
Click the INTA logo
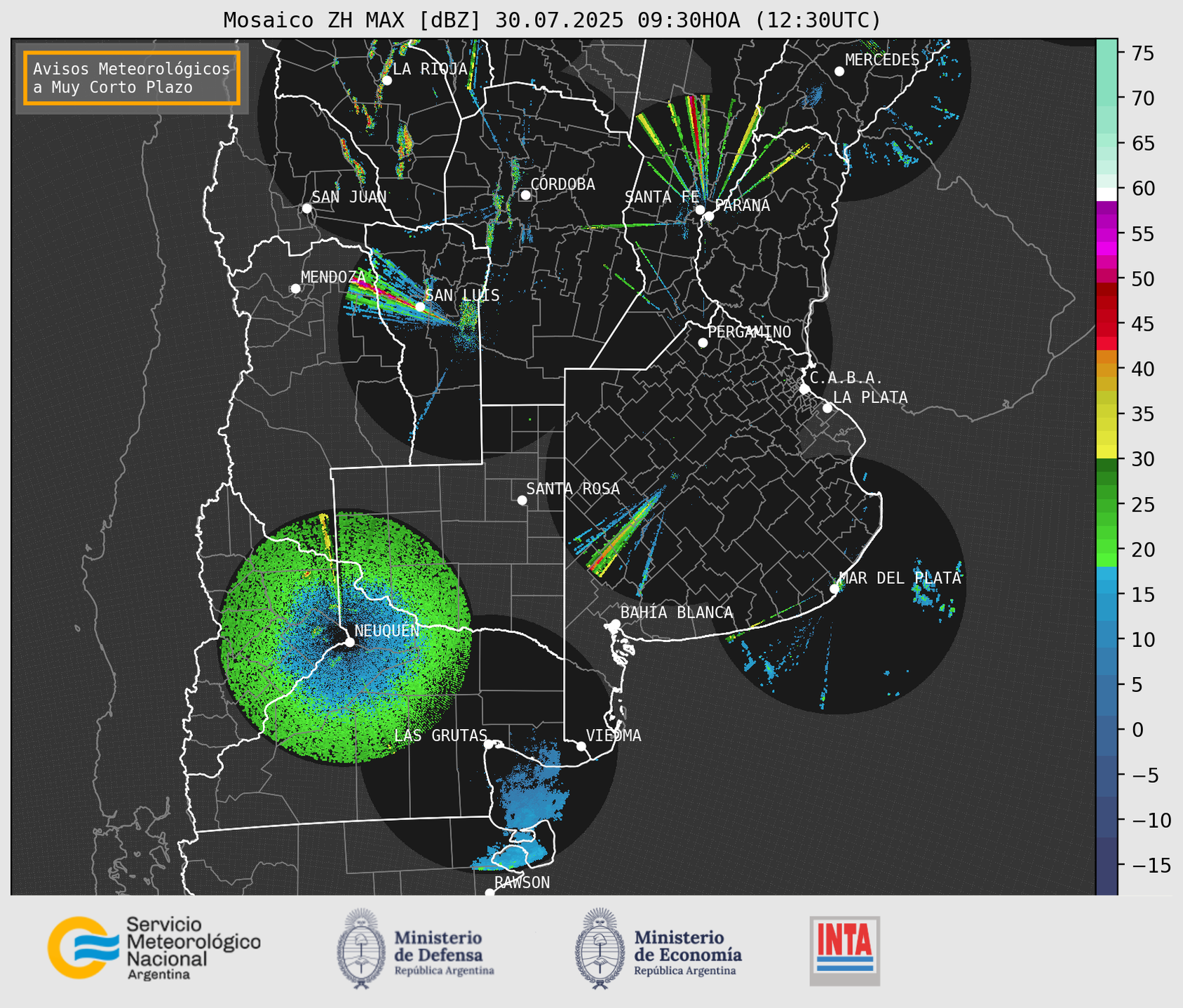pos(845,951)
